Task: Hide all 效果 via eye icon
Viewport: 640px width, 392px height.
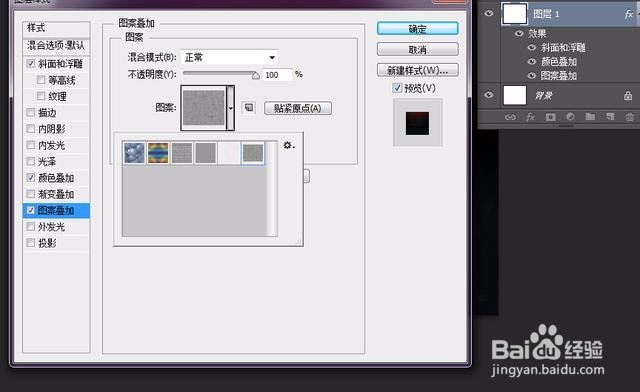Action: coord(519,33)
